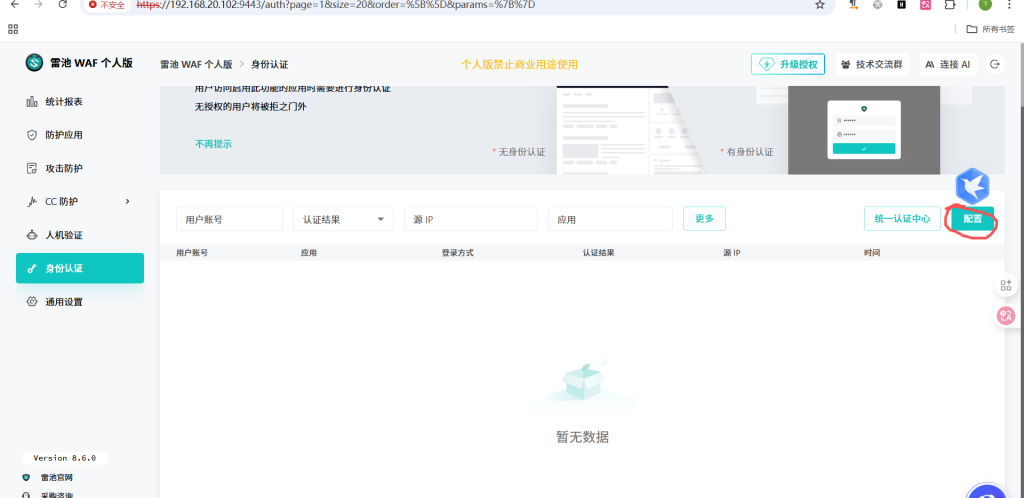
Task: Expand the CC 防护 submenu chevron
Action: point(127,202)
